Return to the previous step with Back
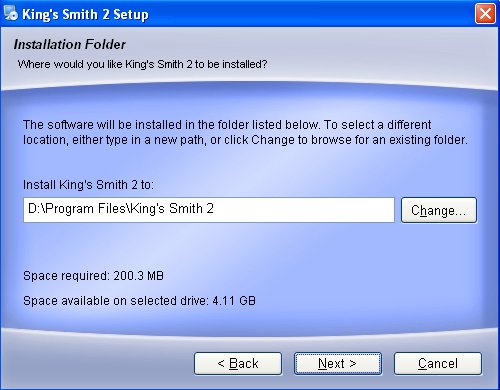This screenshot has height=390, width=500. click(x=238, y=363)
